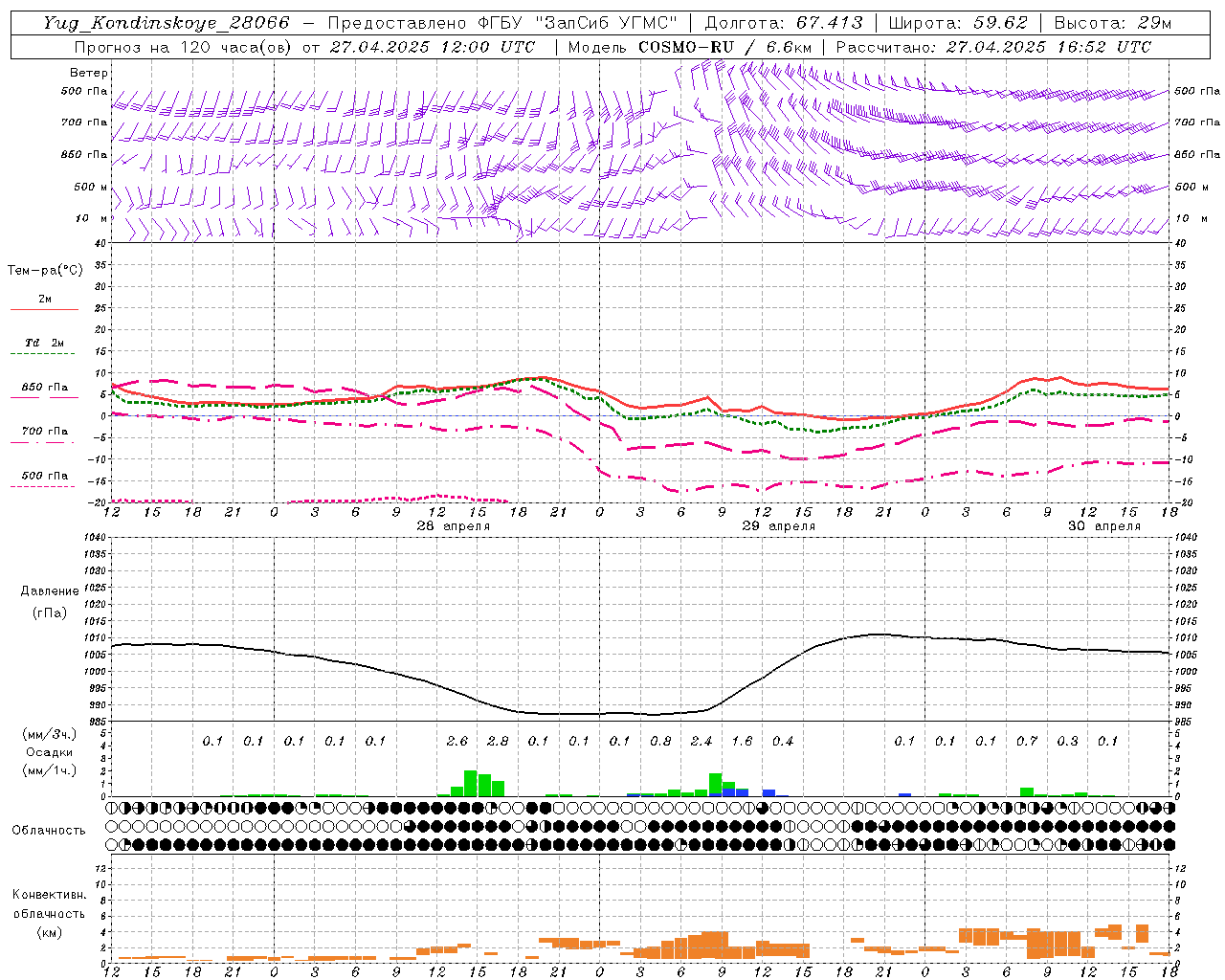Click the Тем-ра(°C) axis label

tap(45, 271)
